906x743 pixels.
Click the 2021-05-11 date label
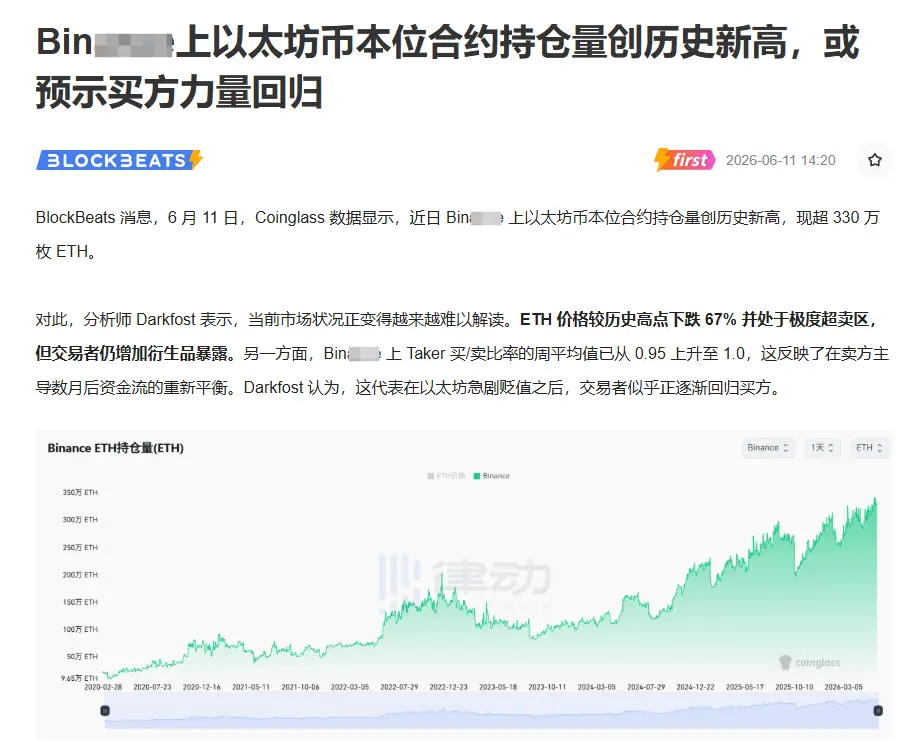251,687
